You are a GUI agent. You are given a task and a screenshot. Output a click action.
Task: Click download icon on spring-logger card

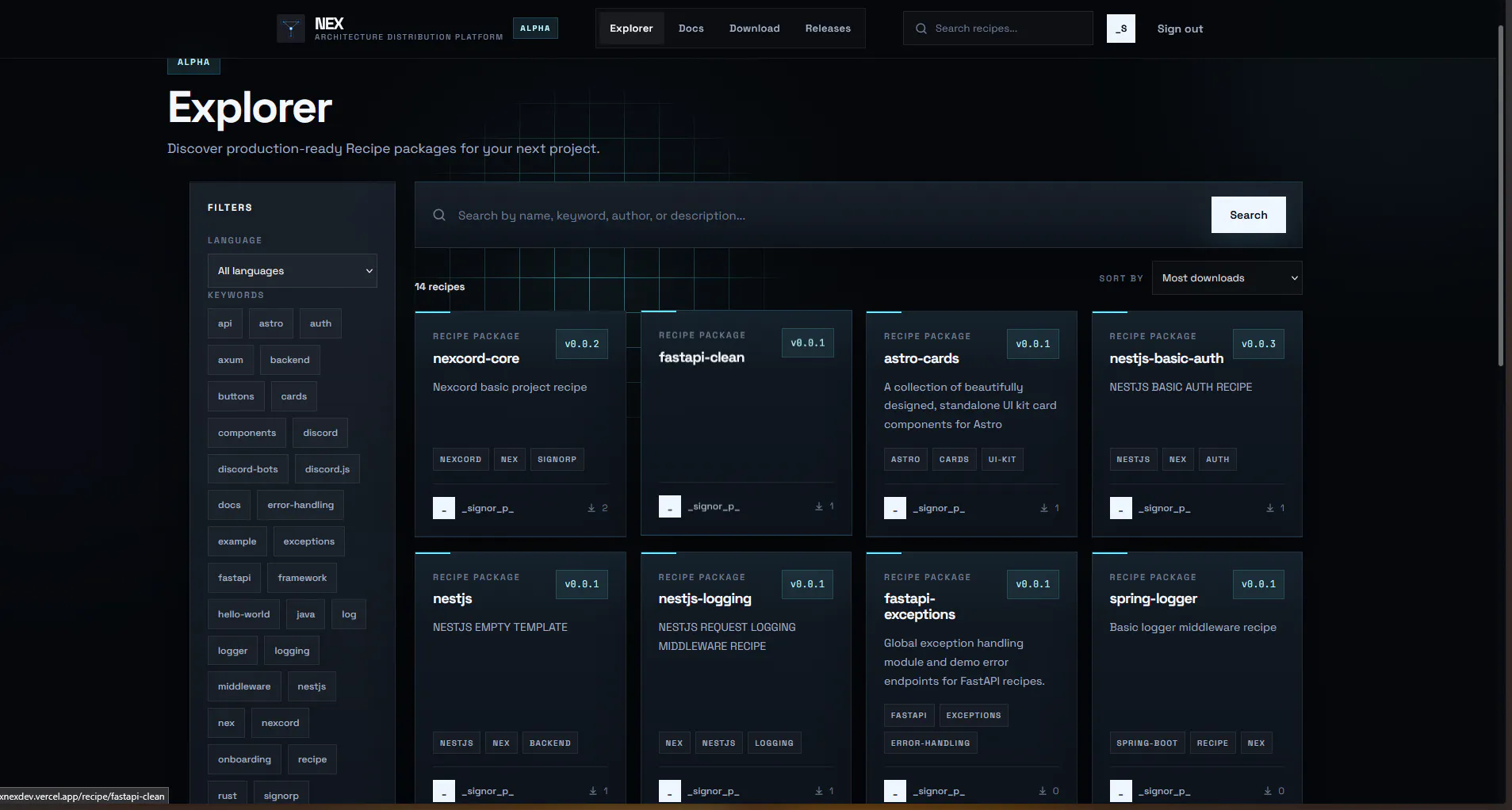[x=1269, y=791]
